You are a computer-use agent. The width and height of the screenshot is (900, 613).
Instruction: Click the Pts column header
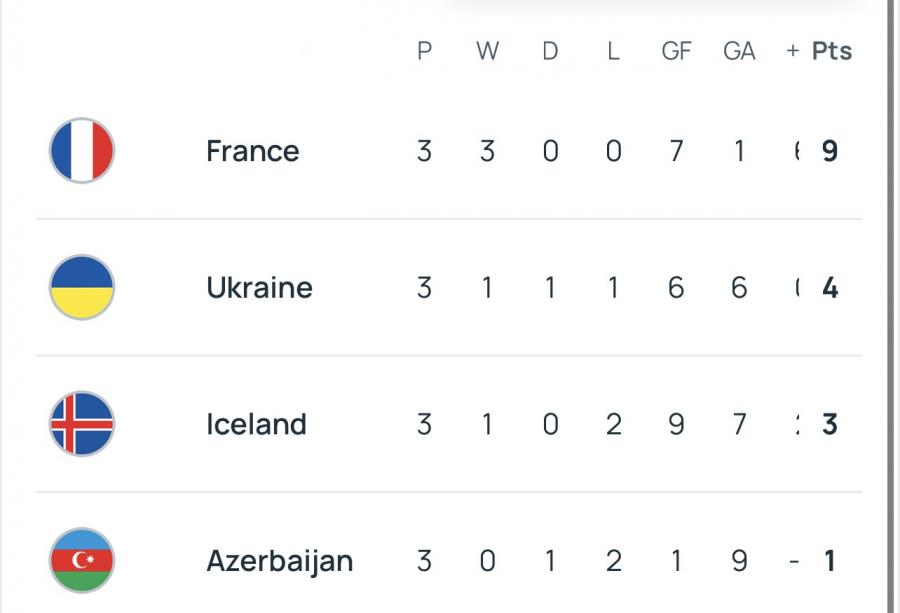pos(832,51)
